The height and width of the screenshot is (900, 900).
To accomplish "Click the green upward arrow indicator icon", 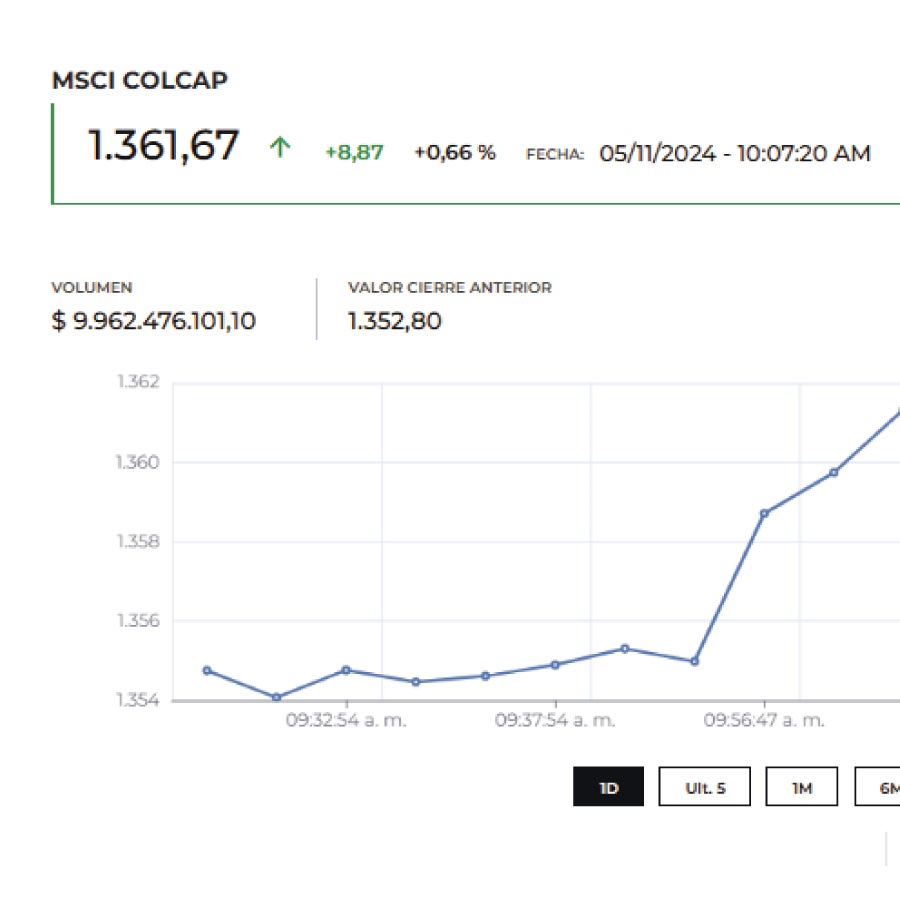I will [280, 148].
